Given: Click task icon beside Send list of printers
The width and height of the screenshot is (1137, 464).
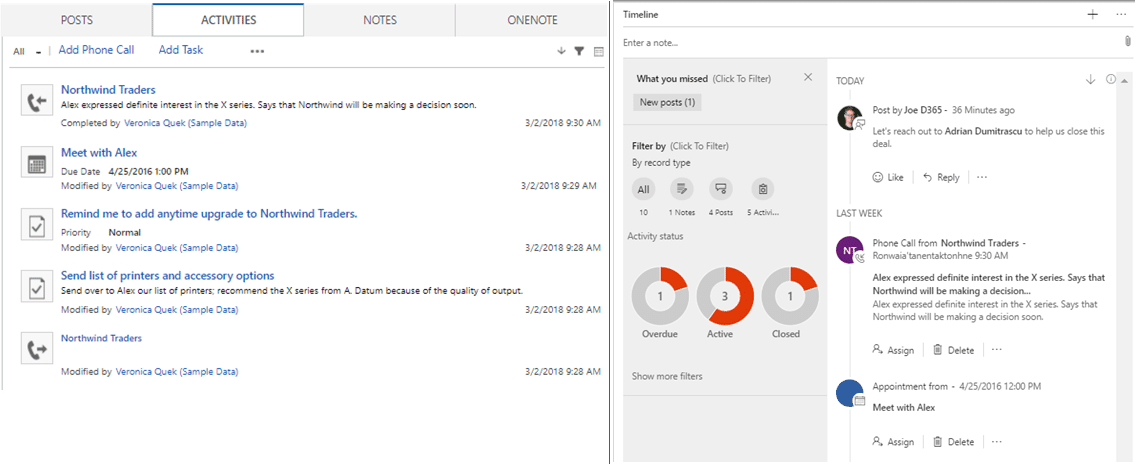Looking at the screenshot, I should coord(35,286).
